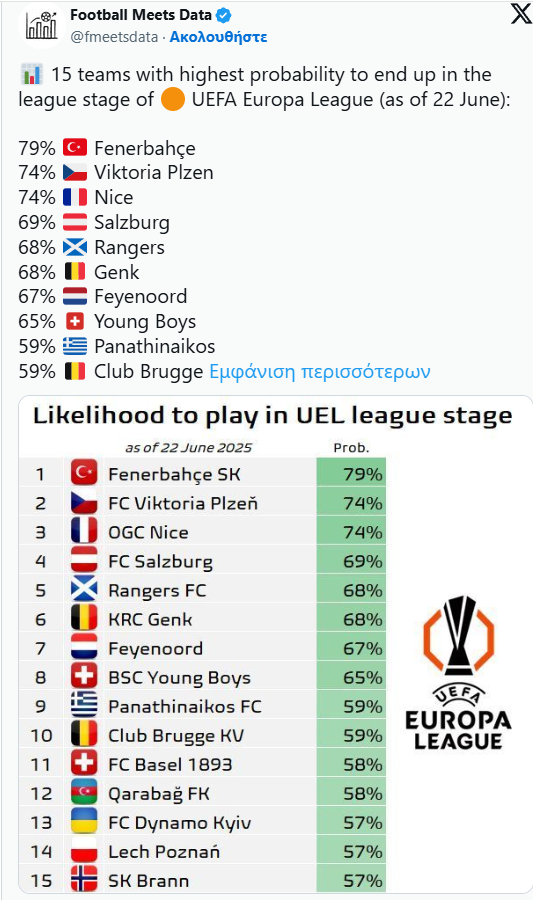Click the Prob. column header
This screenshot has width=533, height=900.
point(351,448)
